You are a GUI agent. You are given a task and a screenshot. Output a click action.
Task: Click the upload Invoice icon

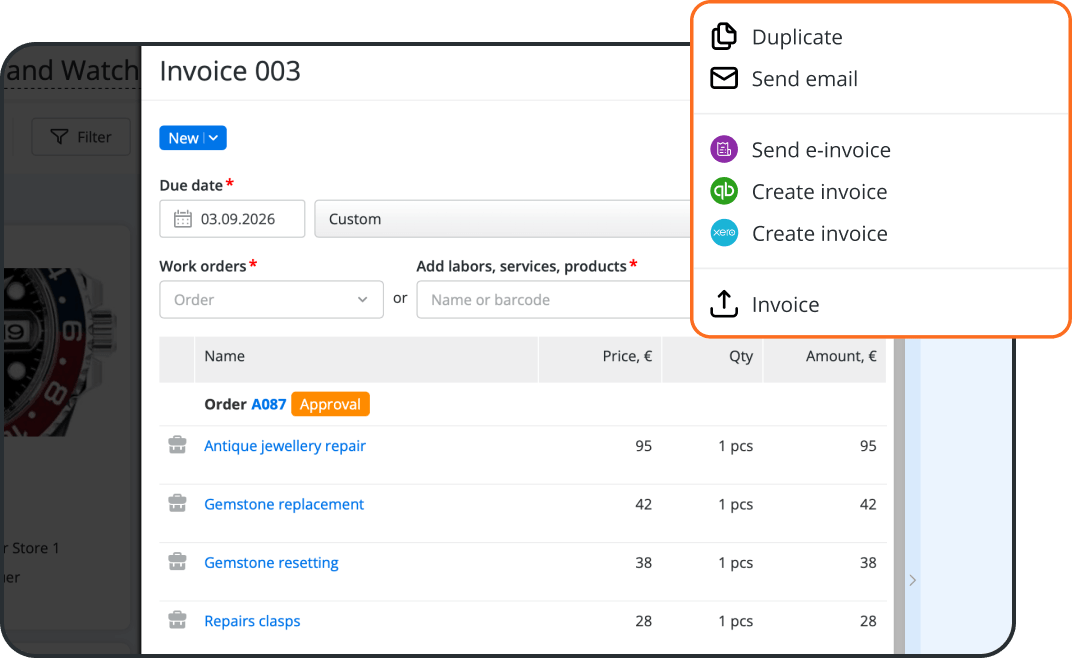[x=724, y=304]
